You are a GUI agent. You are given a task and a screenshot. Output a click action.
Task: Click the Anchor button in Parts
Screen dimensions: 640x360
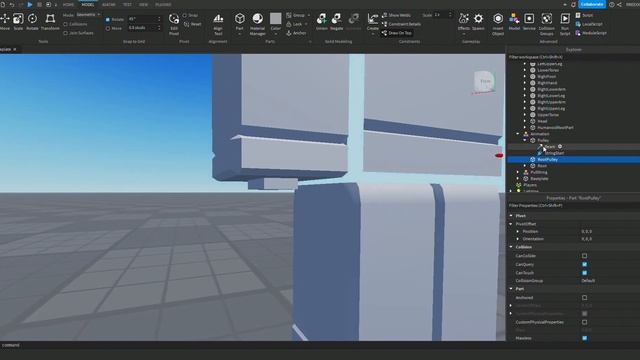(296, 33)
